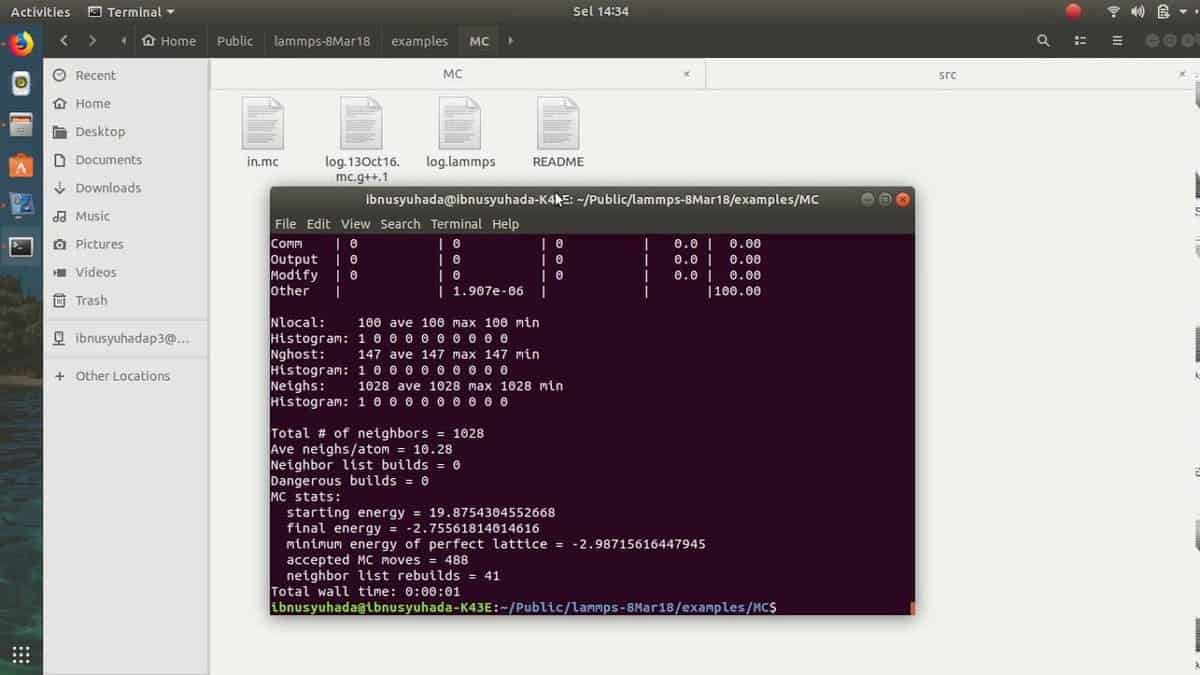The width and height of the screenshot is (1200, 675).
Task: Click the terminal window title bar
Action: coord(592,199)
